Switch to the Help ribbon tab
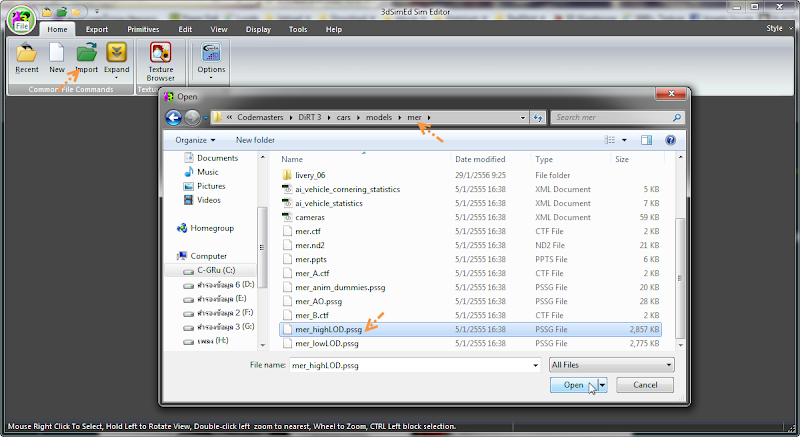The width and height of the screenshot is (800, 437). (334, 30)
